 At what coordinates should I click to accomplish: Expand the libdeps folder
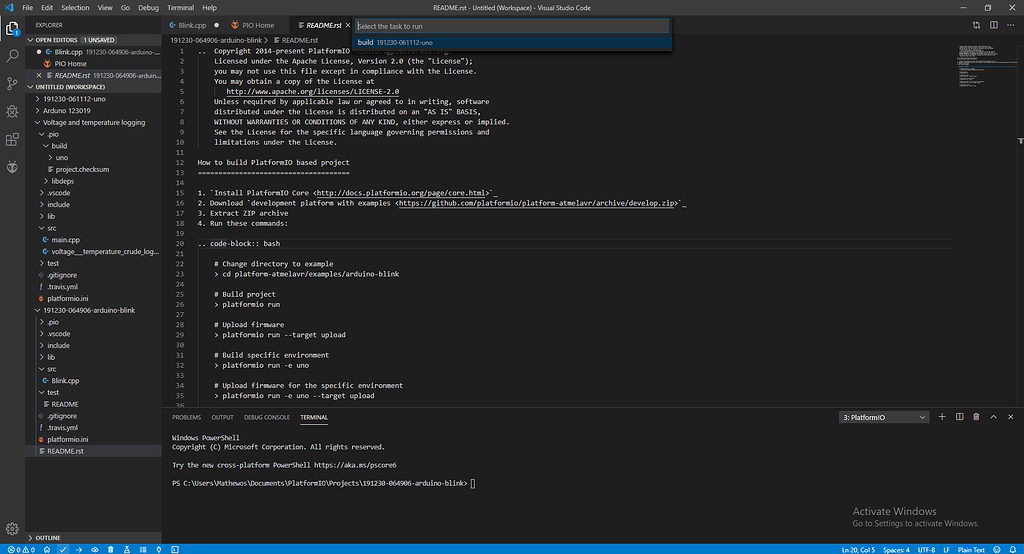(63, 181)
